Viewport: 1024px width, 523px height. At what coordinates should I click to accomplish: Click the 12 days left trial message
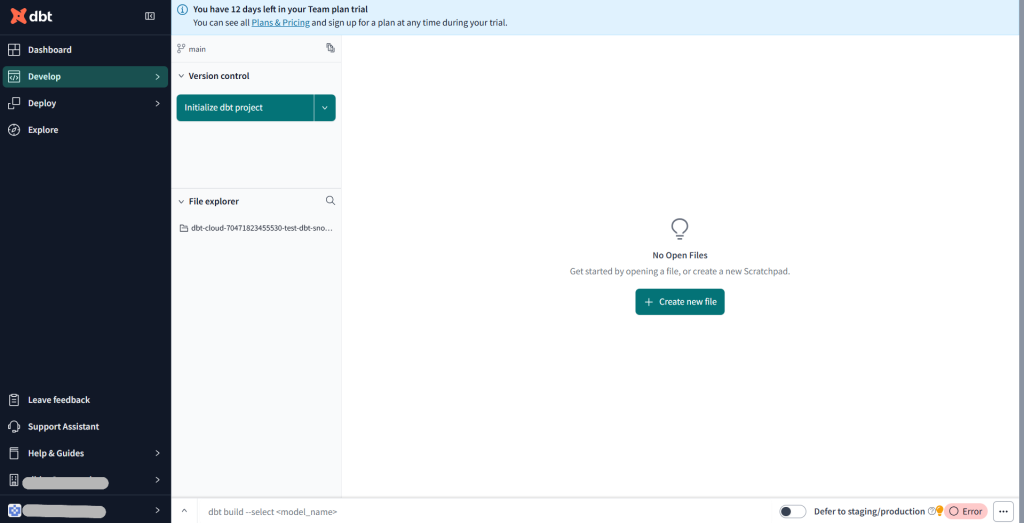280,10
